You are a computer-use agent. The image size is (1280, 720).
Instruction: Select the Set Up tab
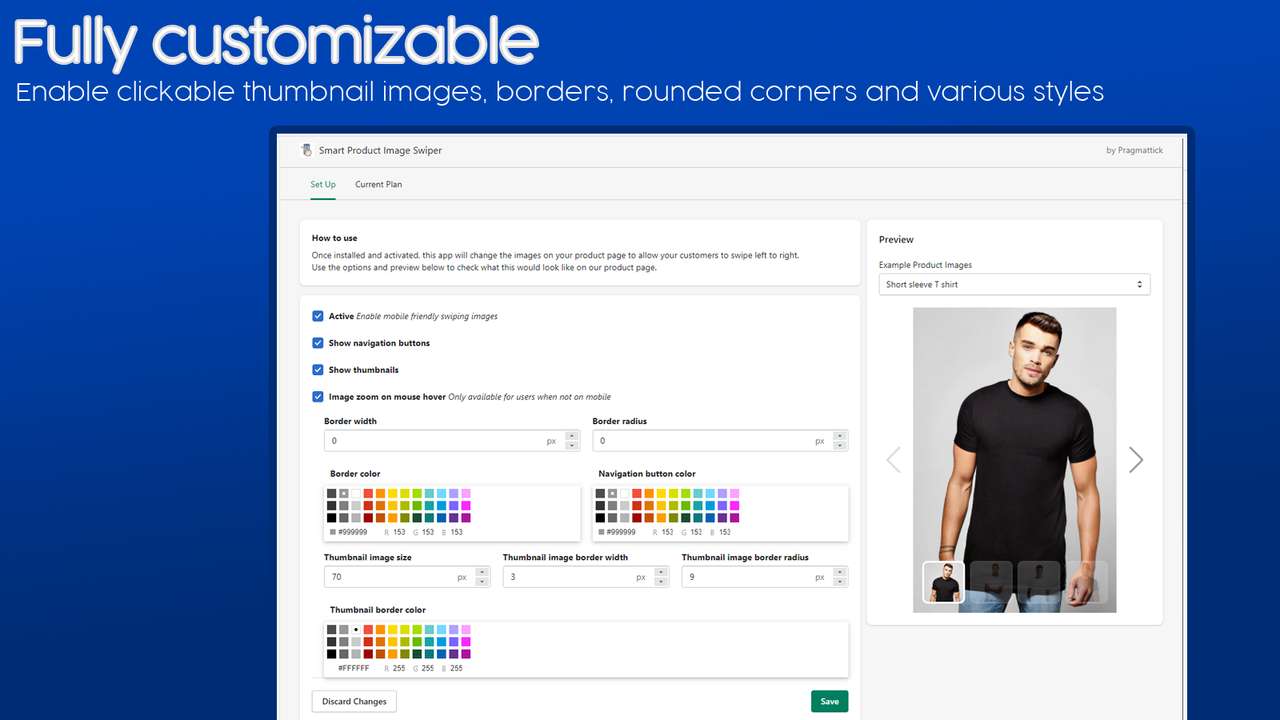point(322,184)
